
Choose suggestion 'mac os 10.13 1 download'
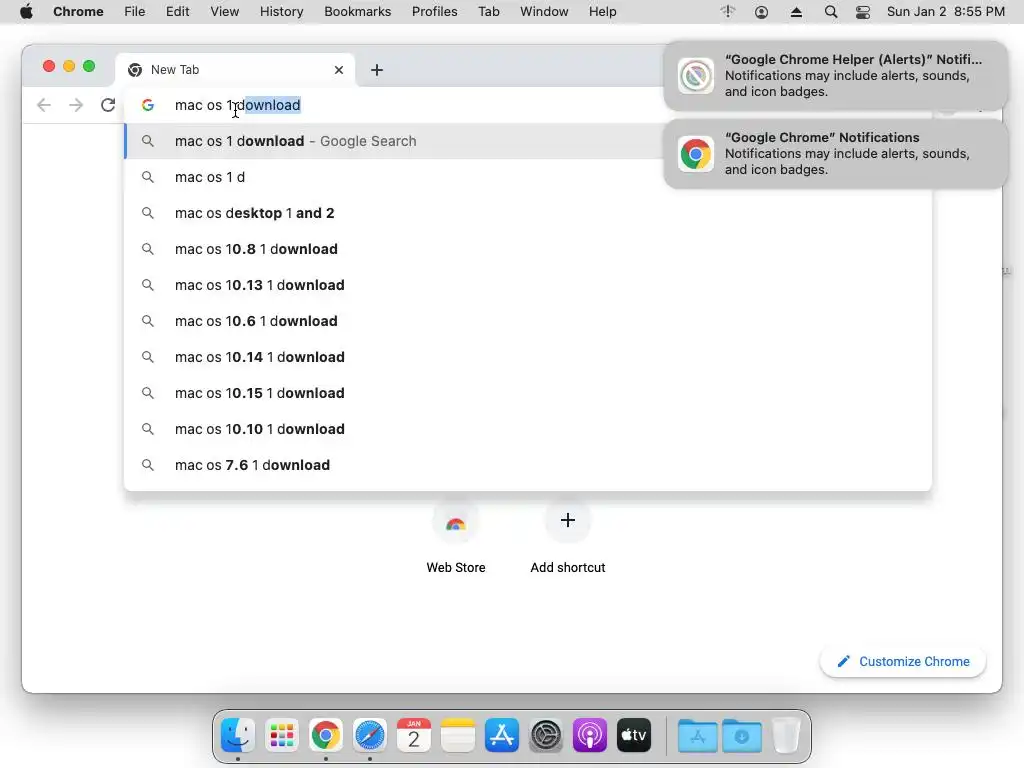pos(528,285)
